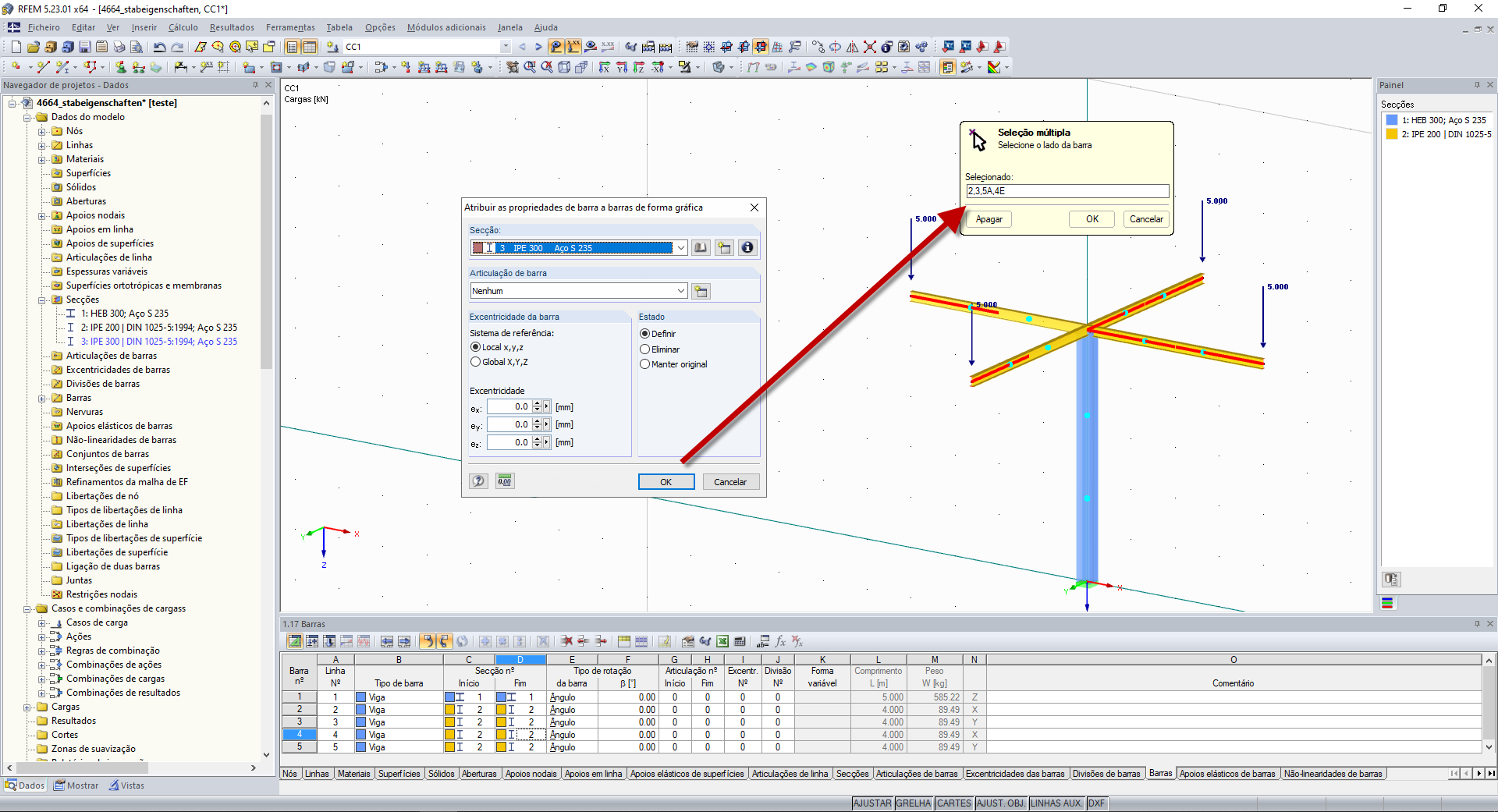This screenshot has height=812, width=1498.
Task: Select the Eliminar state option
Action: coord(644,349)
